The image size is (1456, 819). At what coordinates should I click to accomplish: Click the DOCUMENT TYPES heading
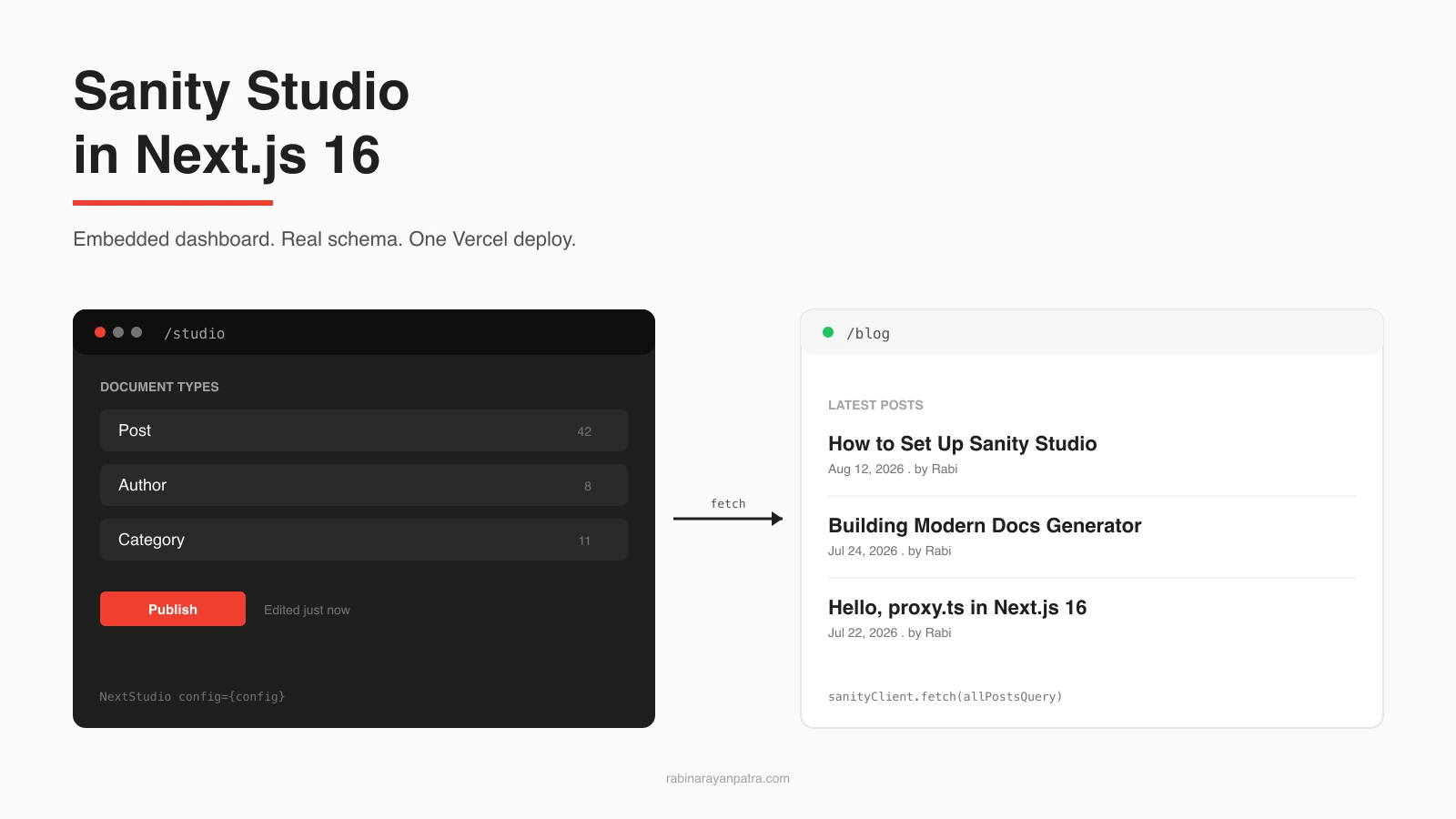[159, 387]
